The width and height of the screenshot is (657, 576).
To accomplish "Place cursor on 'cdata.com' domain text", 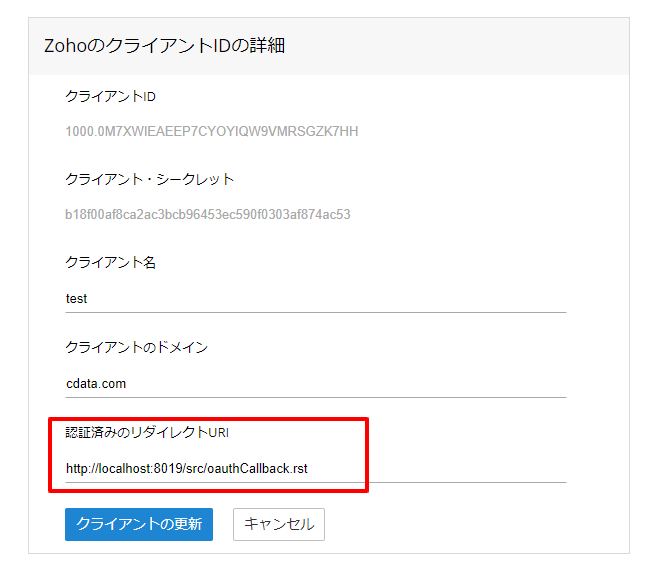I will [96, 383].
